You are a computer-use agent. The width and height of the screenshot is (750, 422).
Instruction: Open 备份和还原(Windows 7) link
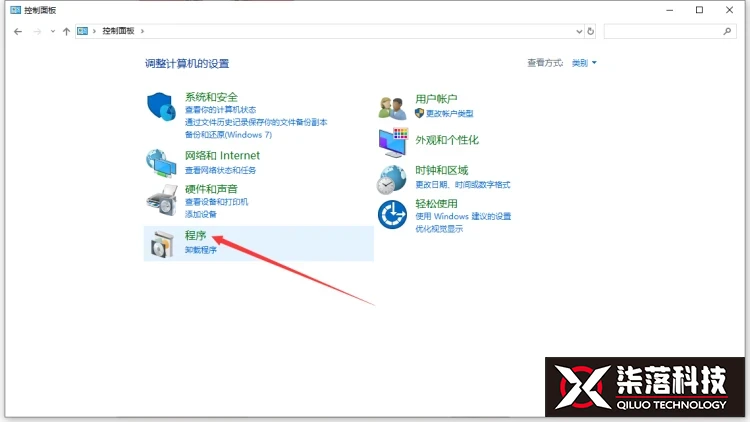228,135
